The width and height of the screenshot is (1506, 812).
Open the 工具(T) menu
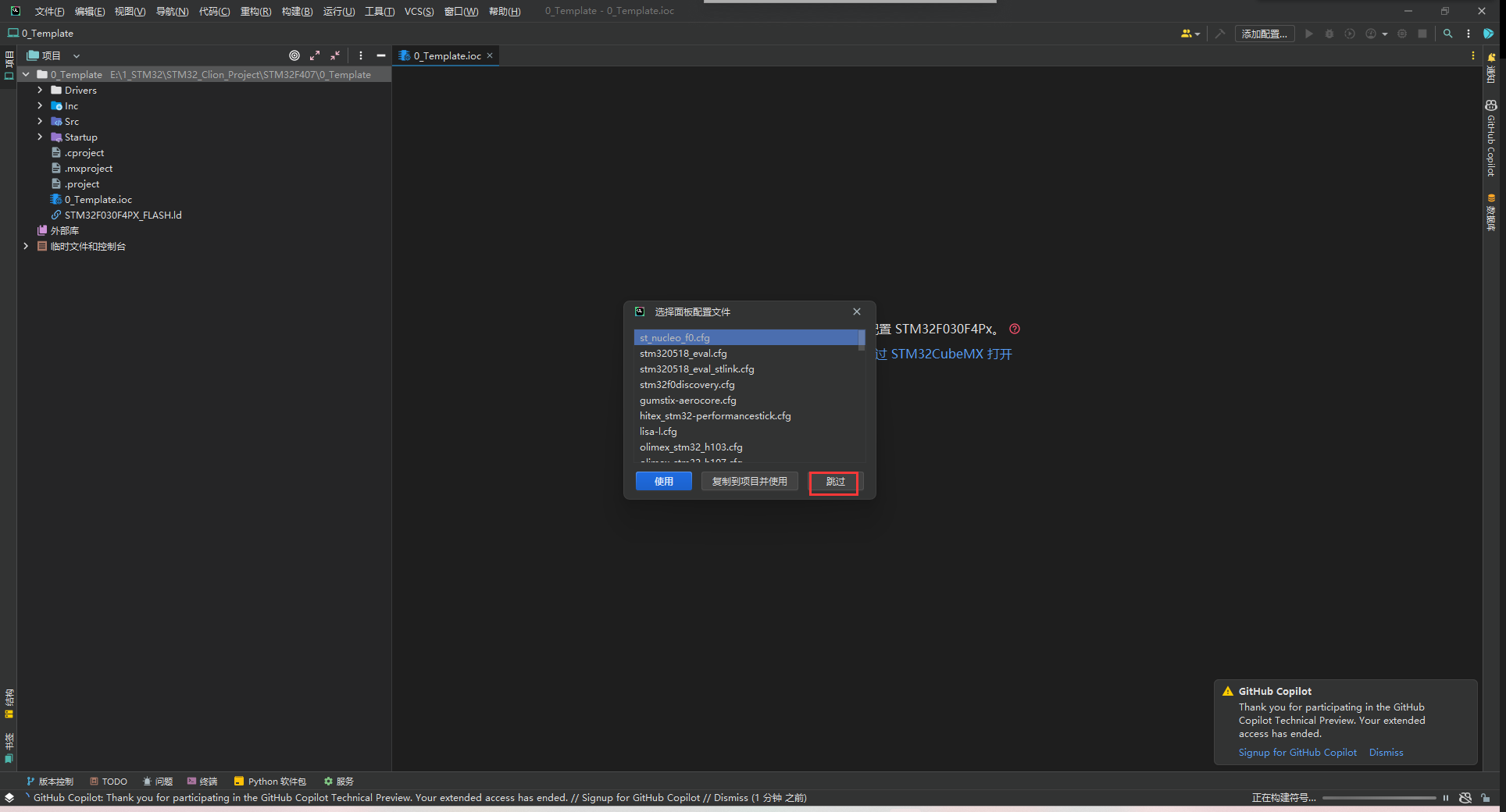click(380, 11)
